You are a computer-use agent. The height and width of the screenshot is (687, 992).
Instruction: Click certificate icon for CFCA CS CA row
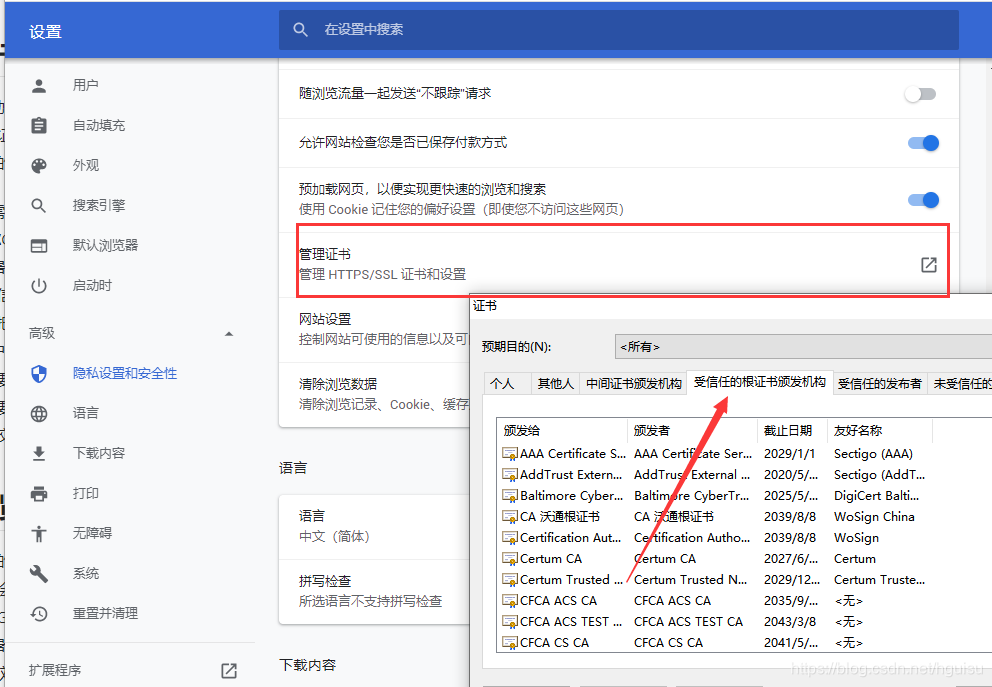(x=509, y=642)
